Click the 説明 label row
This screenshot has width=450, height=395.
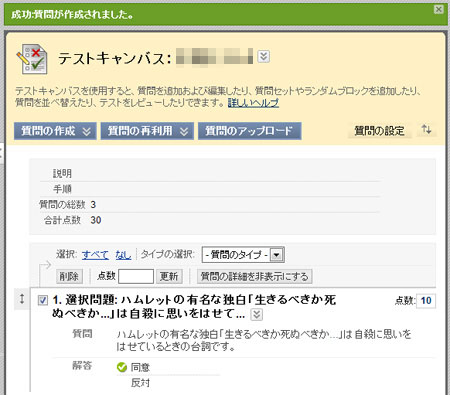[210, 174]
